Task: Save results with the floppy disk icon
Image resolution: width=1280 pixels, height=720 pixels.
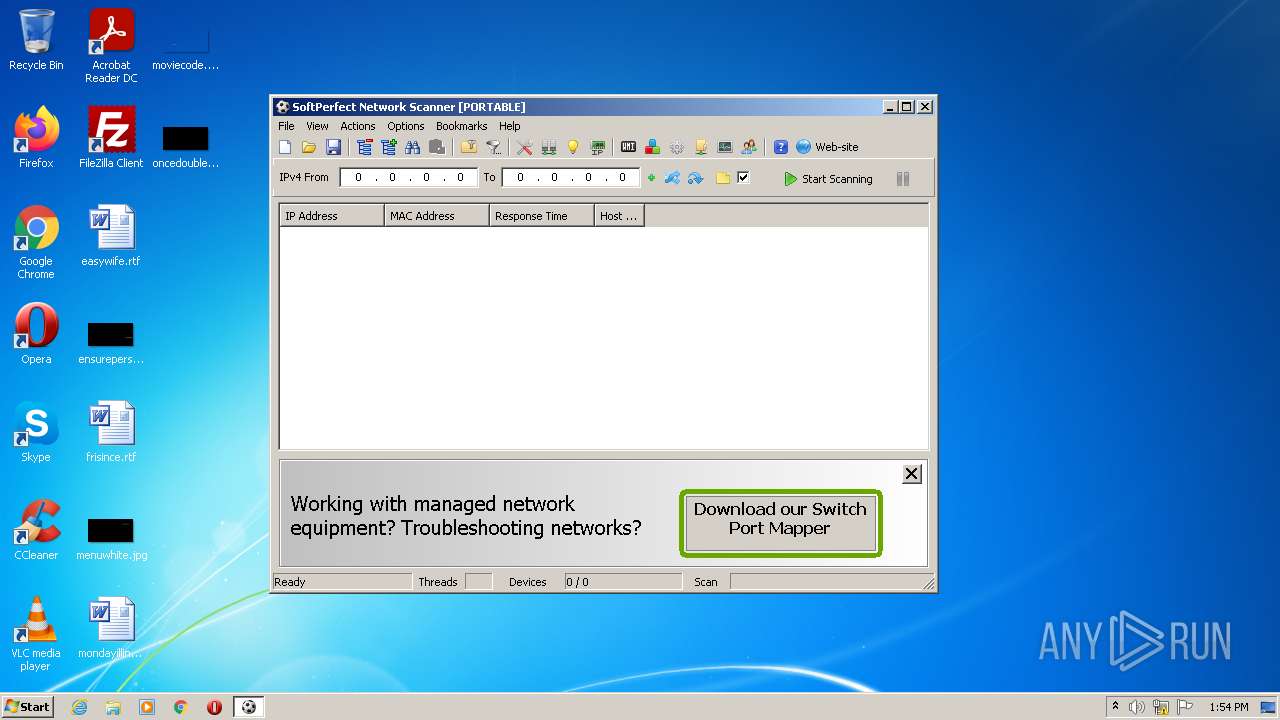Action: tap(333, 147)
